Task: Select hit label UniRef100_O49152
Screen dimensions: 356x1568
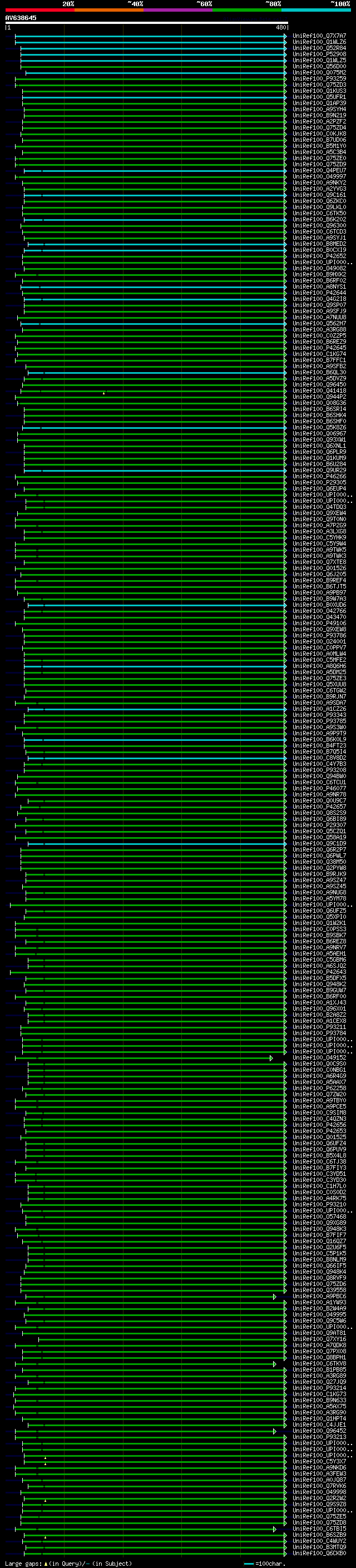Action: 319,1058
